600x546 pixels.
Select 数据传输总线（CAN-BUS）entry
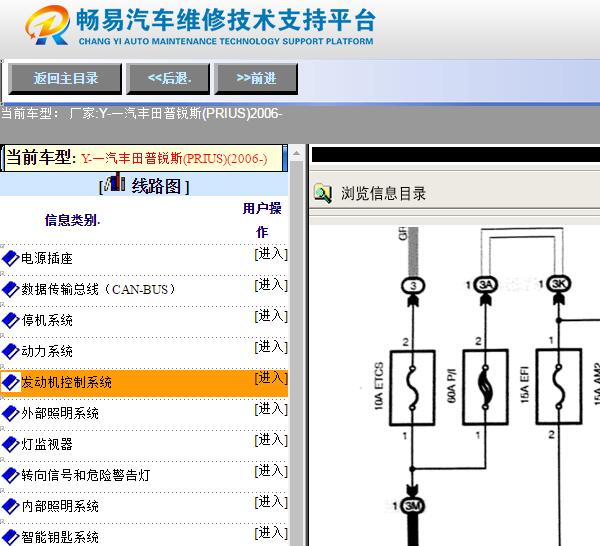98,290
